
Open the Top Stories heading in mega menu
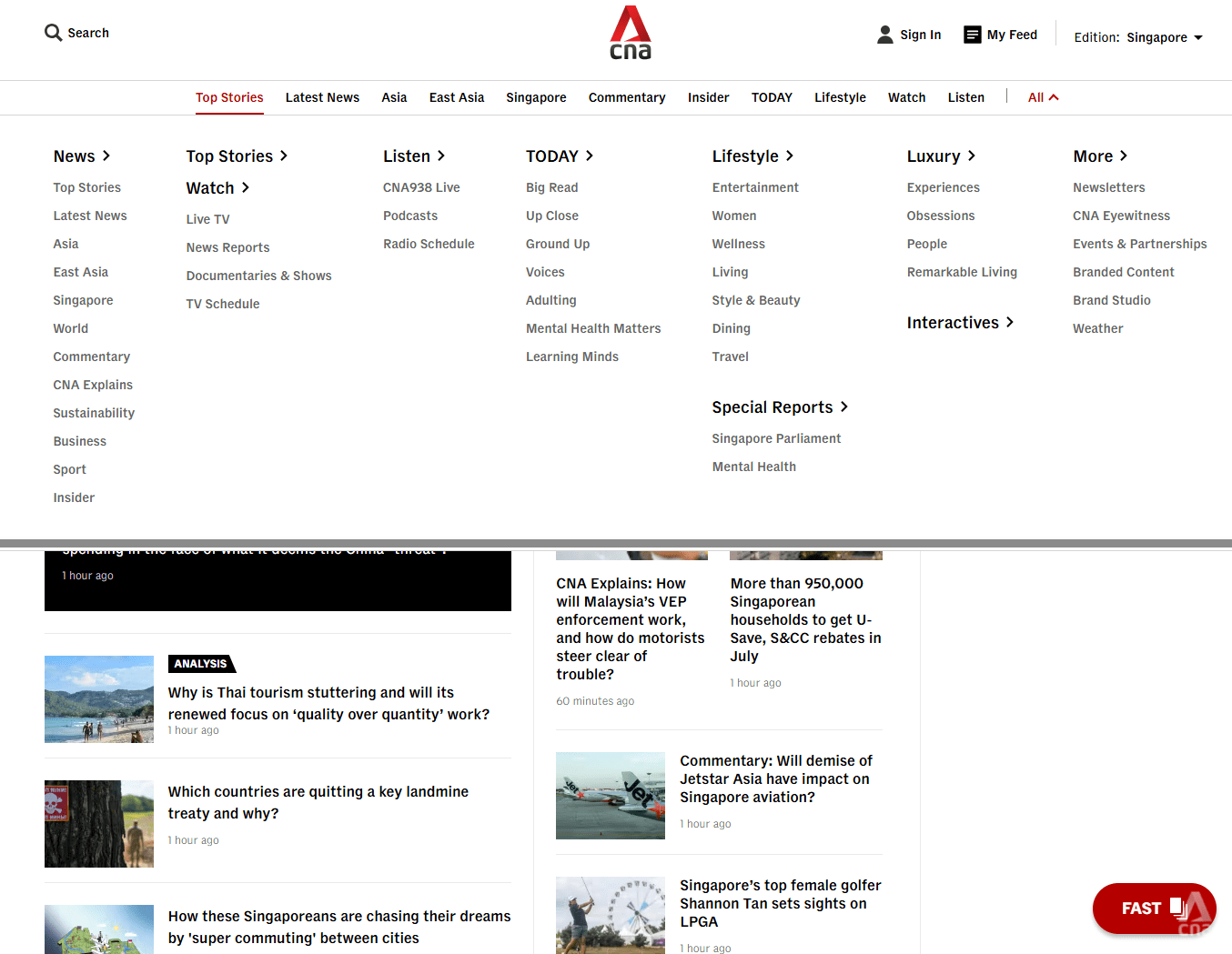click(x=237, y=156)
